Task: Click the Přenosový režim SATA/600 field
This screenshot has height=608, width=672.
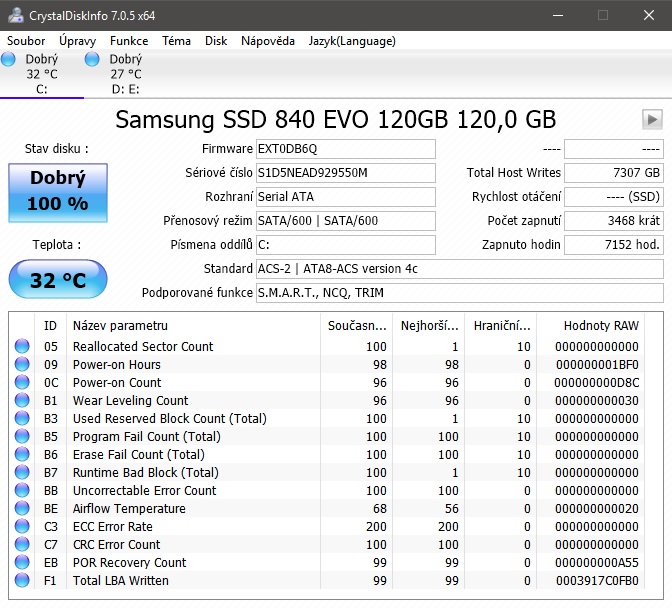Action: (346, 221)
